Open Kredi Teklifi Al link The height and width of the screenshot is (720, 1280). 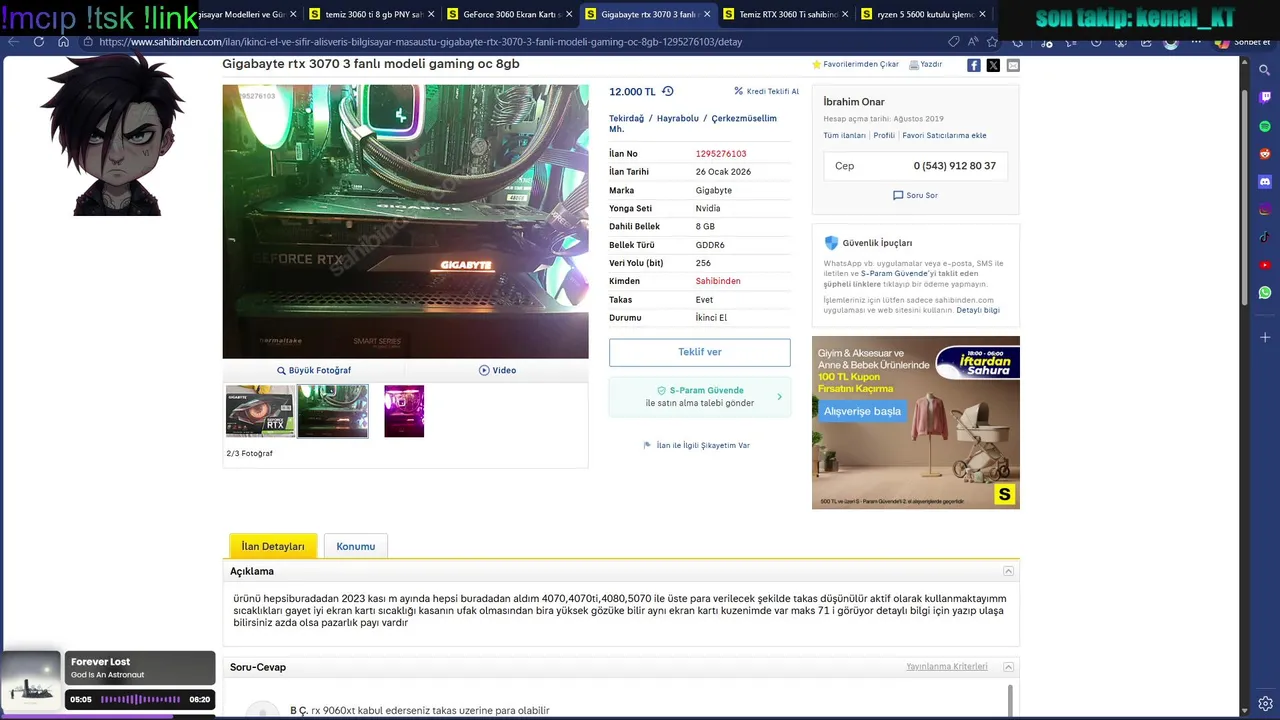click(767, 91)
